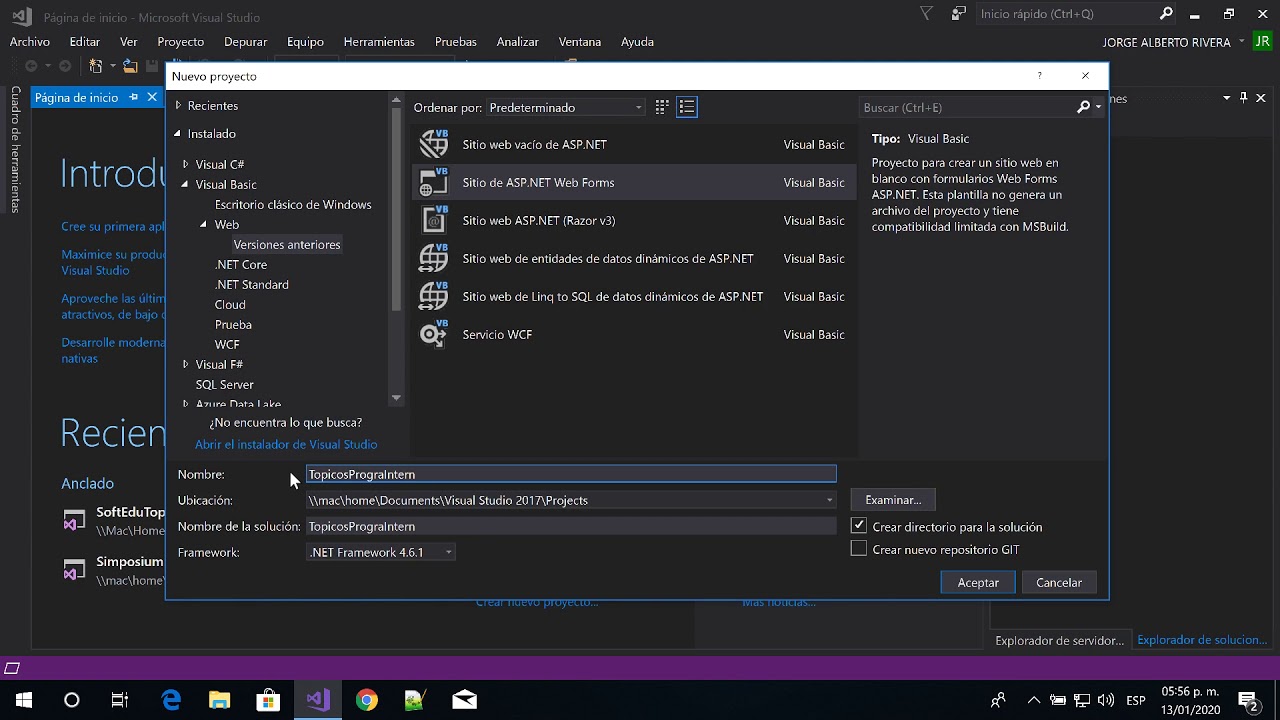Image resolution: width=1280 pixels, height=720 pixels.
Task: Collapse the Visual Basic tree node
Action: click(185, 184)
